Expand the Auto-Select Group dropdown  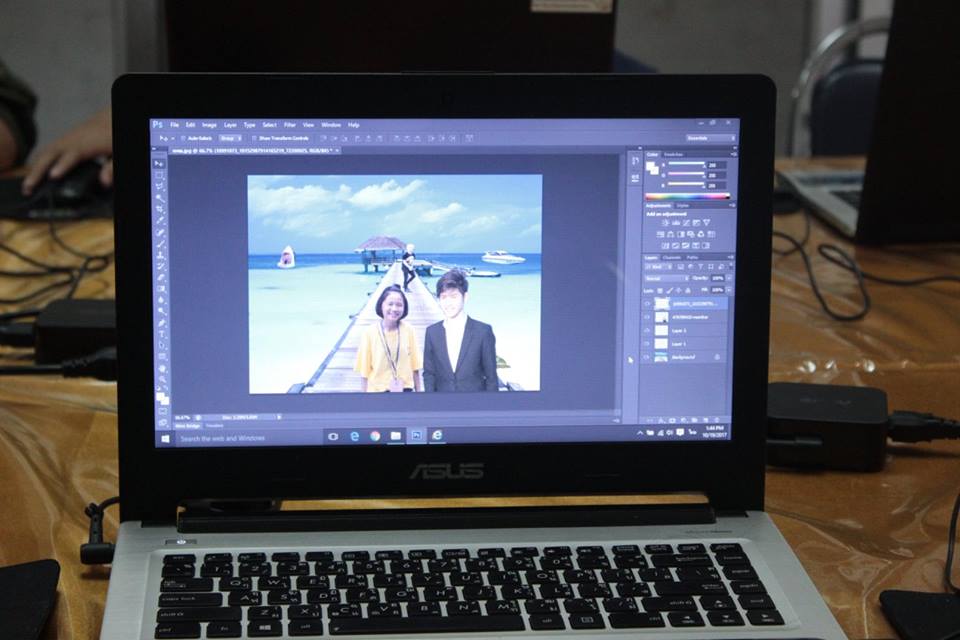click(x=231, y=138)
